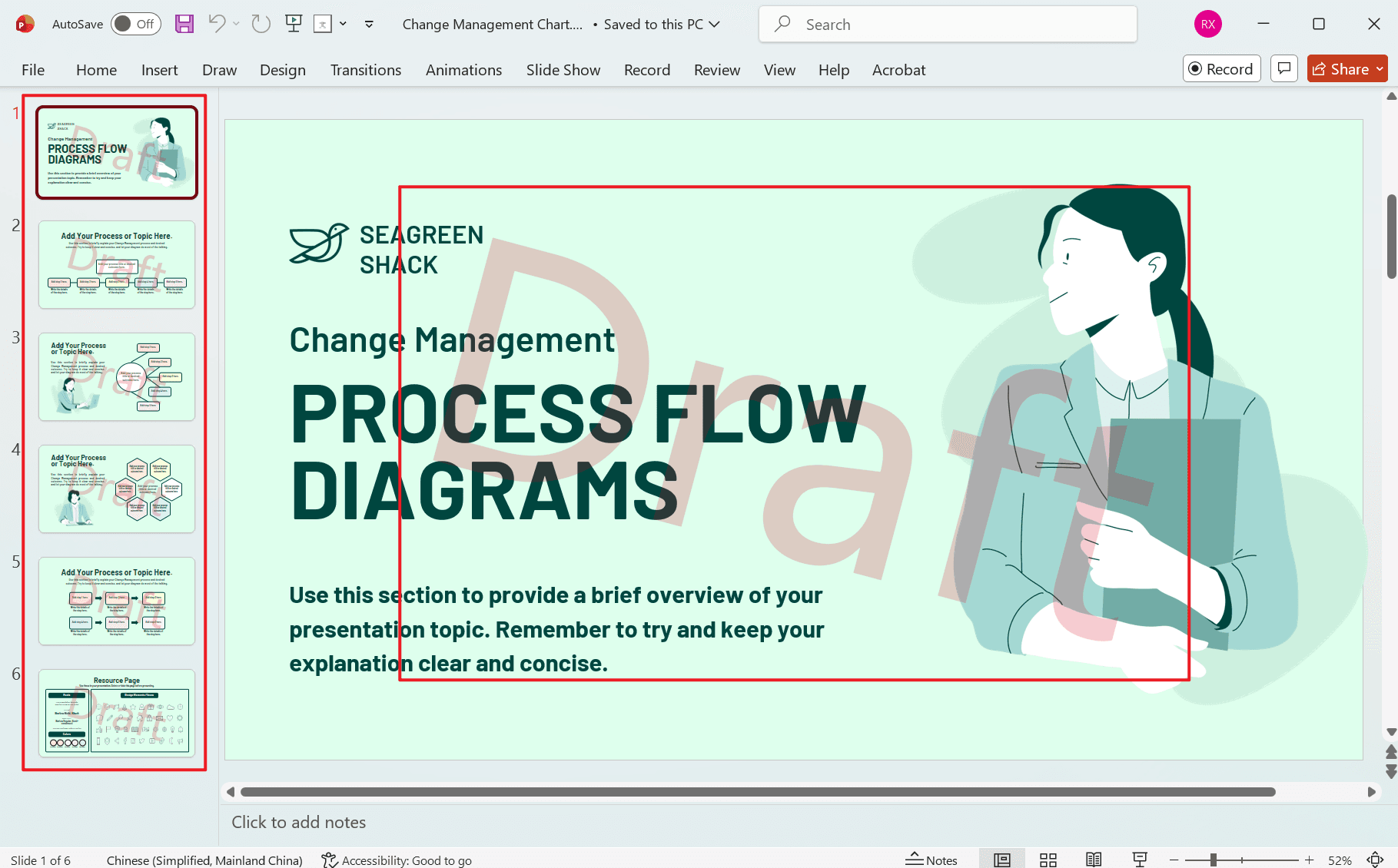Start slideshow from quick access toolbar icon
The height and width of the screenshot is (868, 1398).
[x=293, y=24]
